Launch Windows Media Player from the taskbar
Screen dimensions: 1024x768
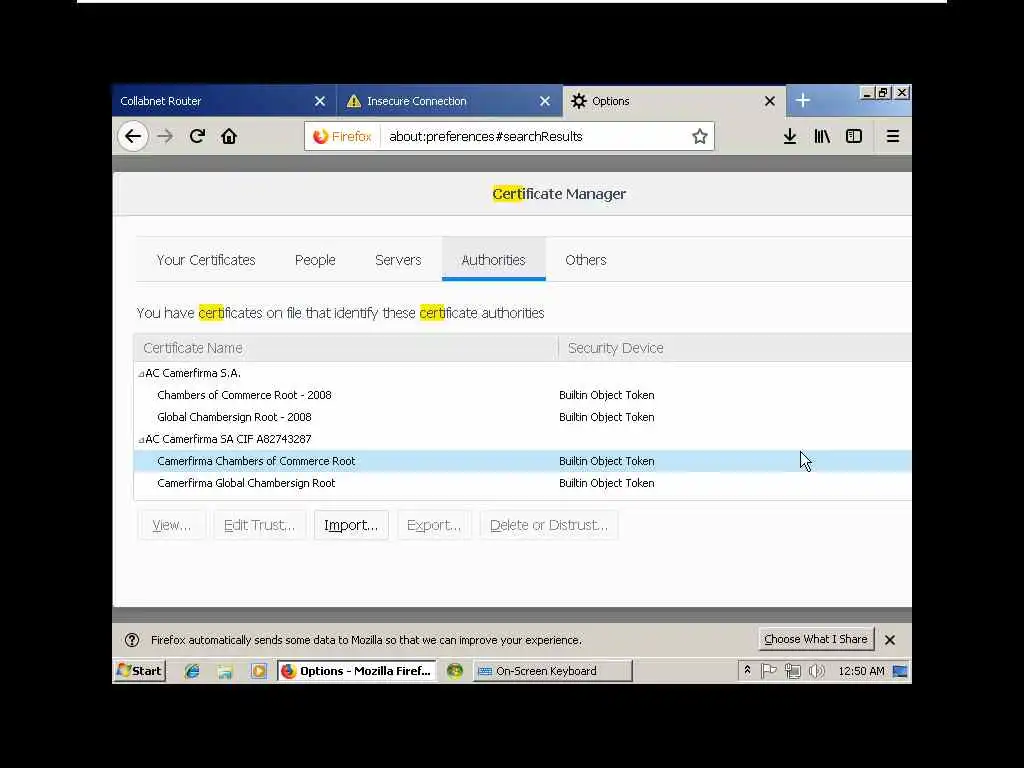pyautogui.click(x=259, y=671)
